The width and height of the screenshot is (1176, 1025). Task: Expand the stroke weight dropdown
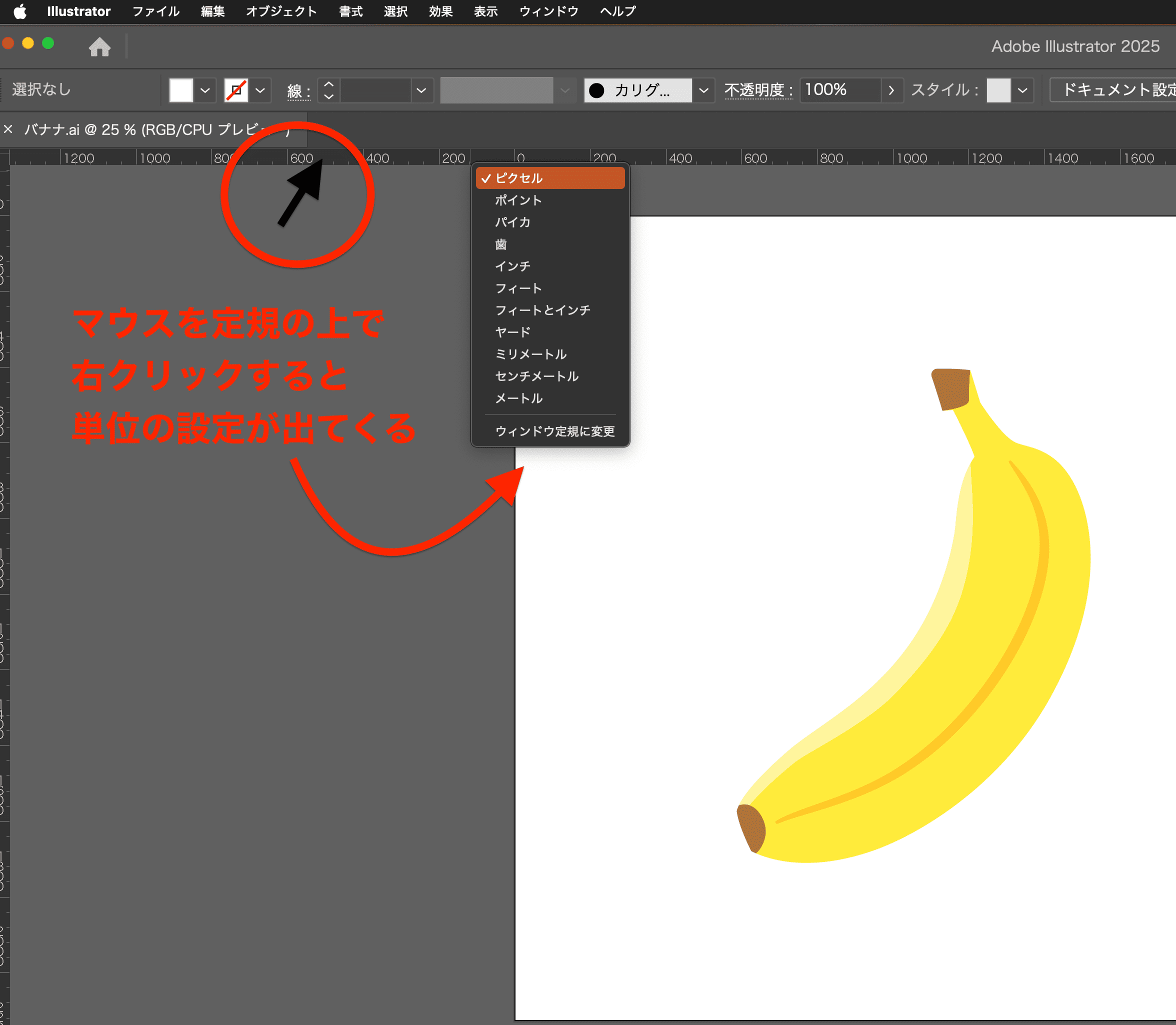tap(421, 90)
